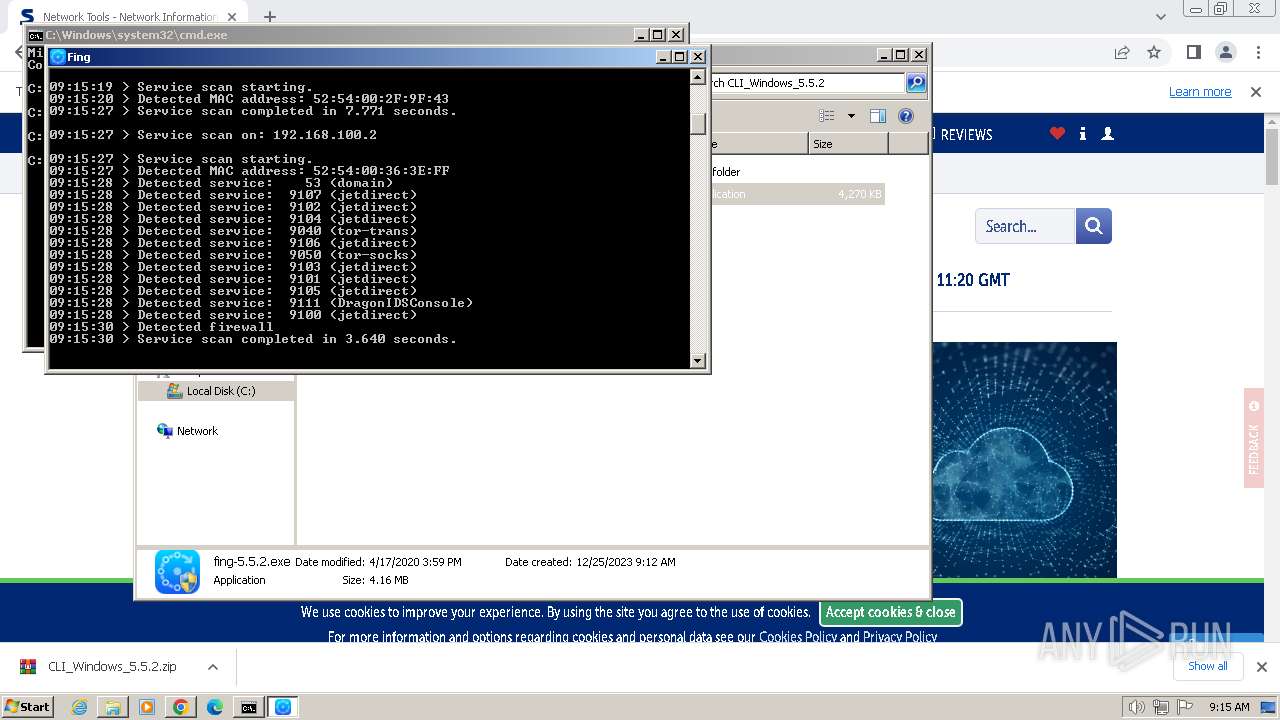Click Fing console scrollbar thumb
Viewport: 1280px width, 720px height.
pyautogui.click(x=698, y=124)
